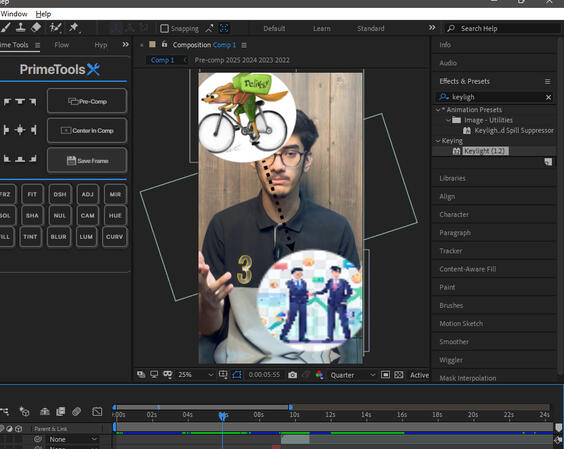564x449 pixels.
Task: Take a snapshot with the camera icon
Action: click(x=292, y=375)
